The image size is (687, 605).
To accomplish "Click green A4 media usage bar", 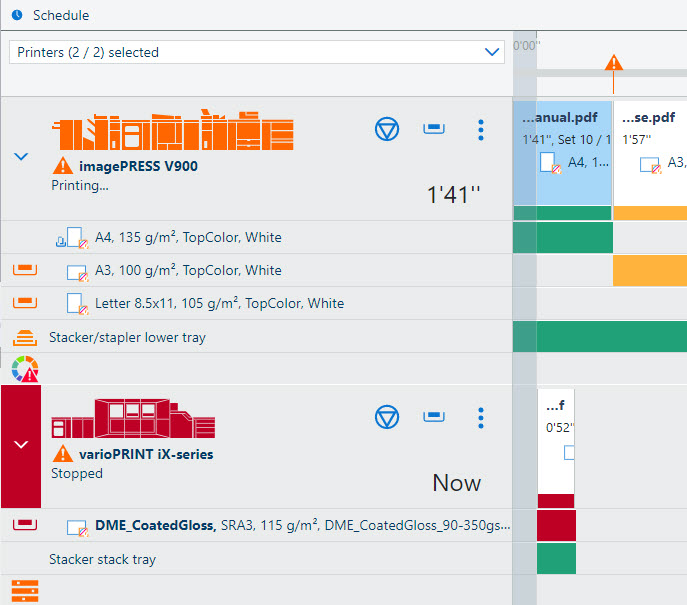I will click(563, 237).
